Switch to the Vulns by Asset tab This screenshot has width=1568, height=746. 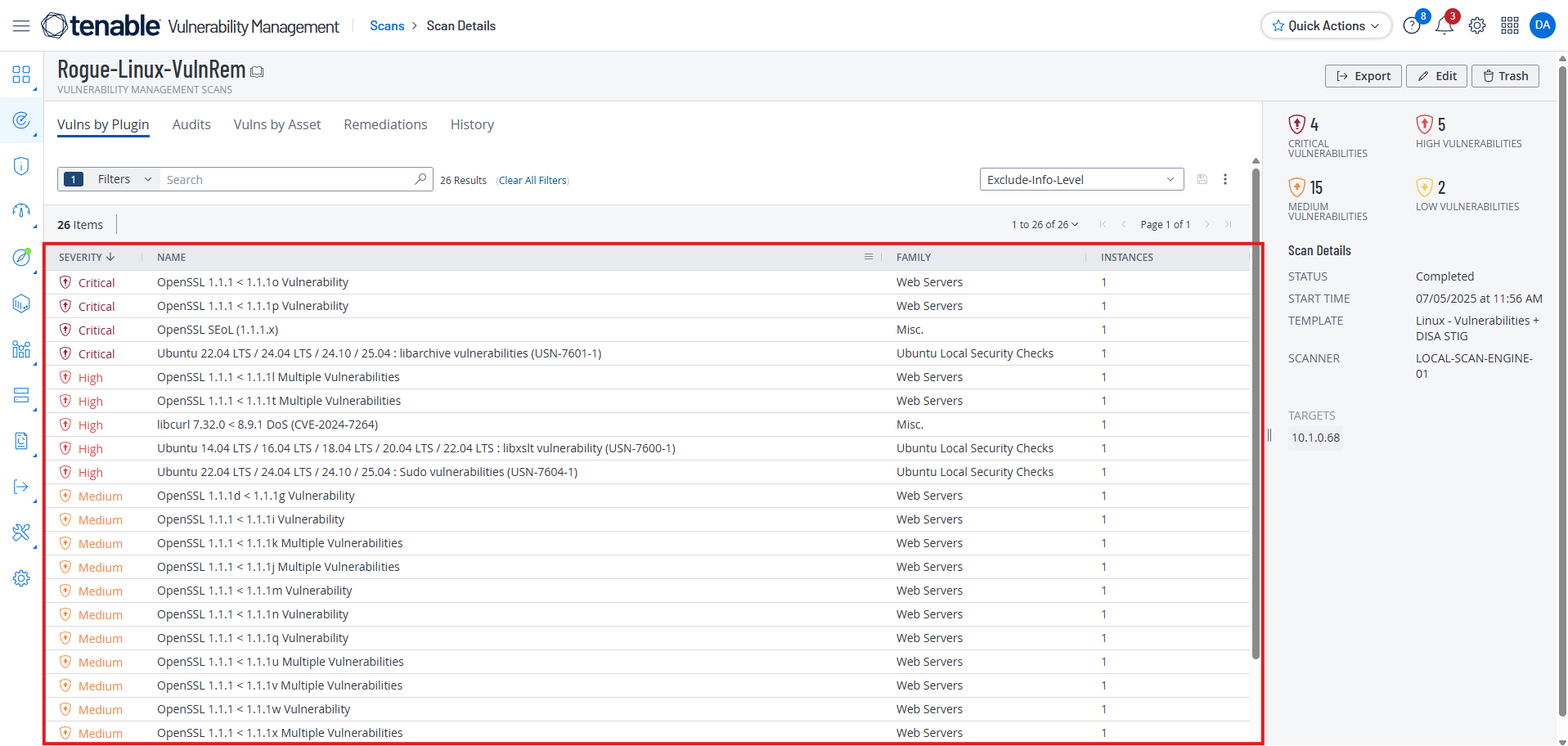pos(277,124)
